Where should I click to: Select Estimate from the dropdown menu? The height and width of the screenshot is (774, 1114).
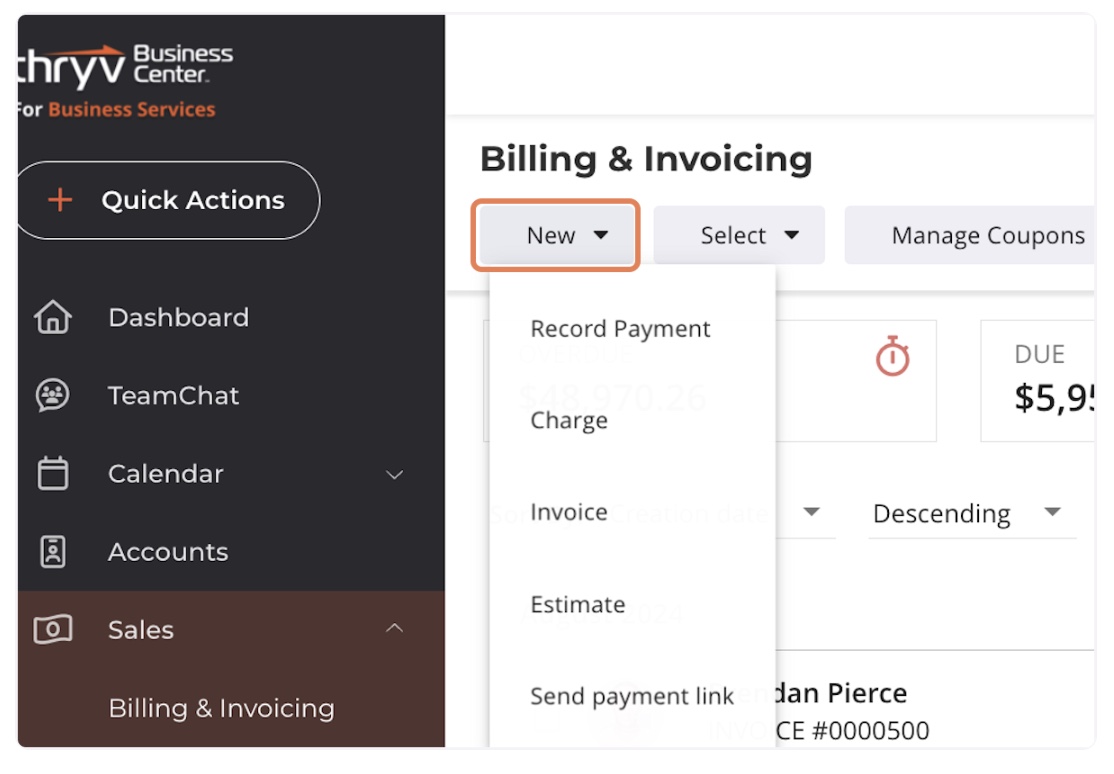click(x=578, y=604)
